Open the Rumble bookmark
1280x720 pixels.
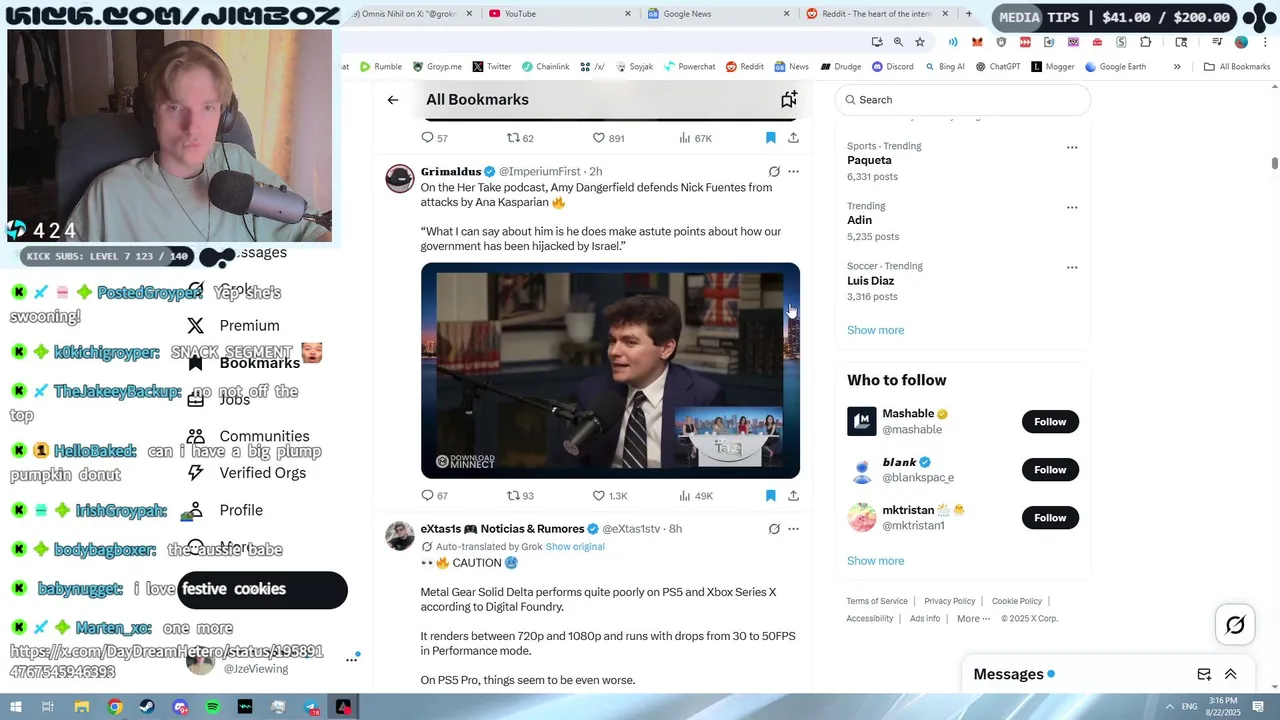[x=380, y=67]
